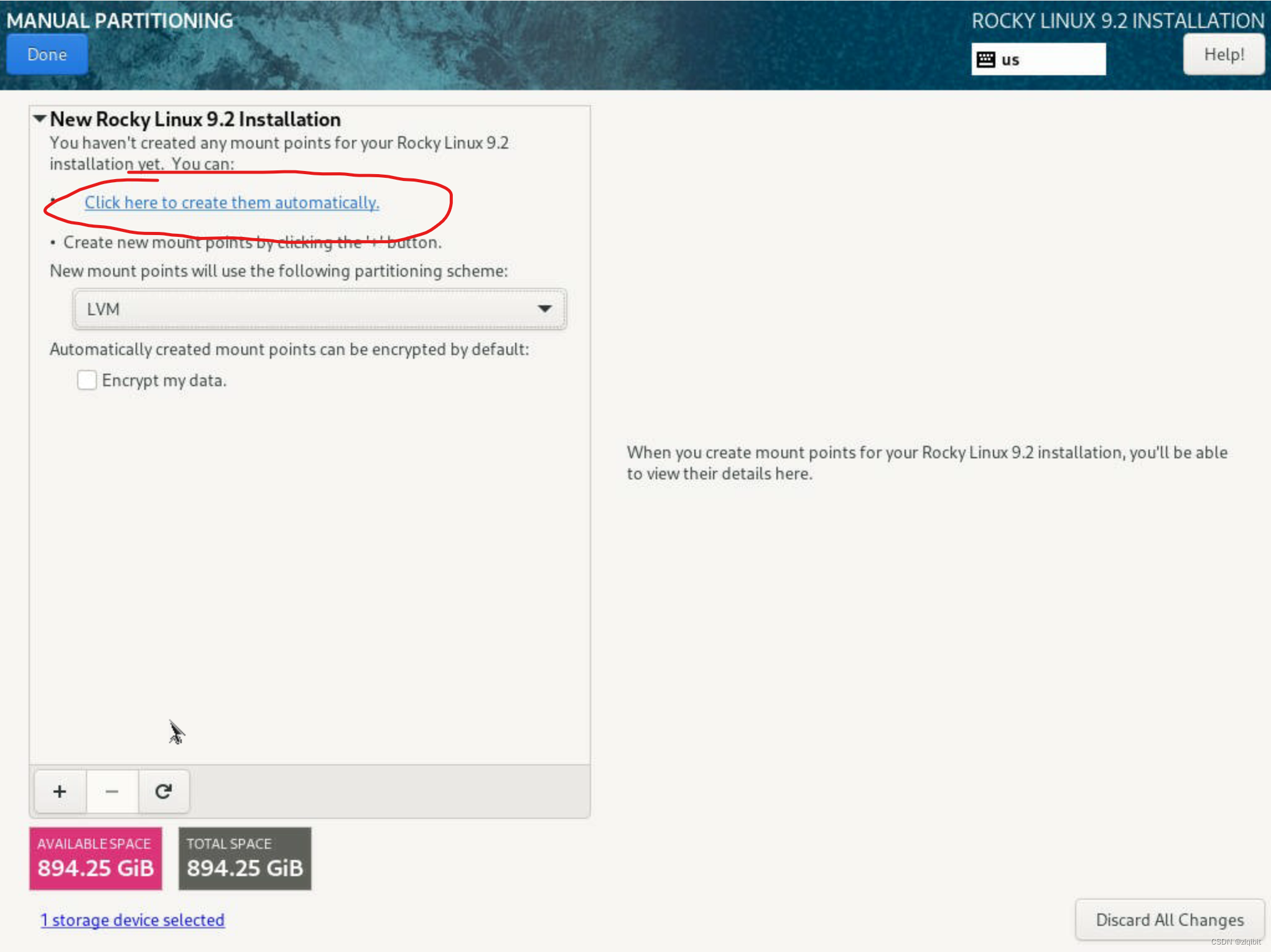Image resolution: width=1271 pixels, height=952 pixels.
Task: Open the LVM partitioning scheme dropdown
Action: click(319, 309)
